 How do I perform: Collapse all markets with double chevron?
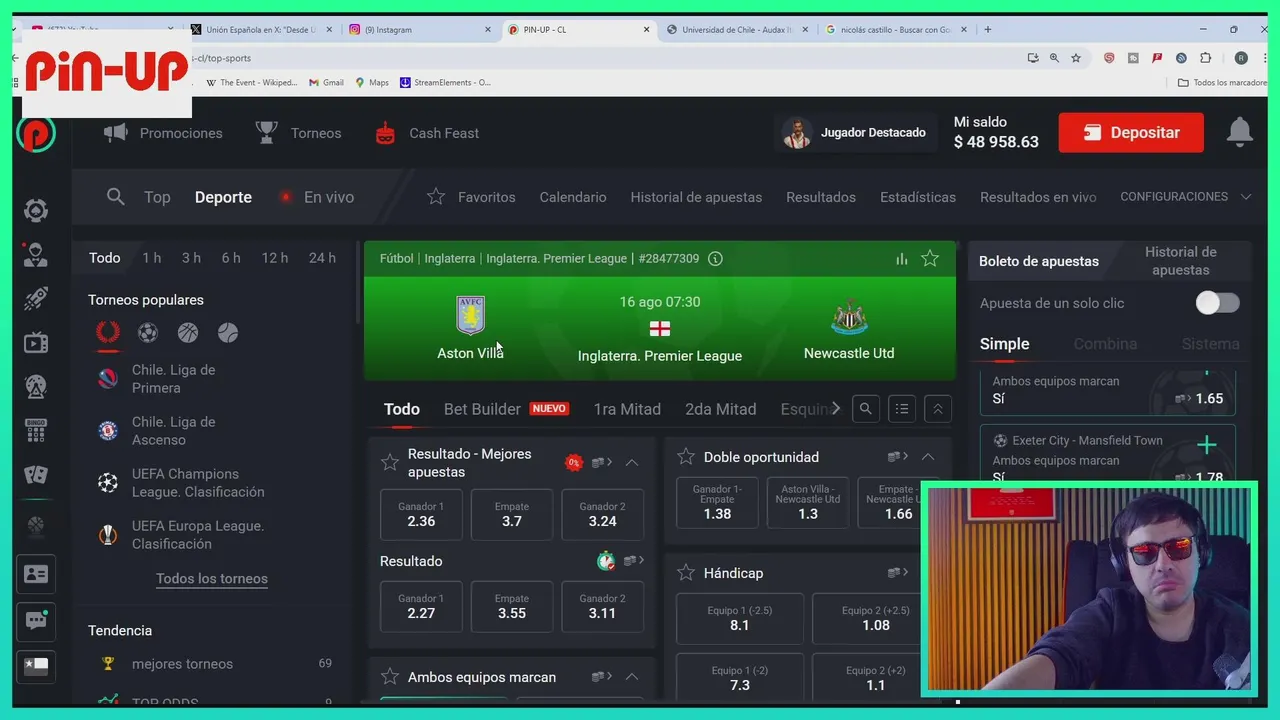(938, 408)
